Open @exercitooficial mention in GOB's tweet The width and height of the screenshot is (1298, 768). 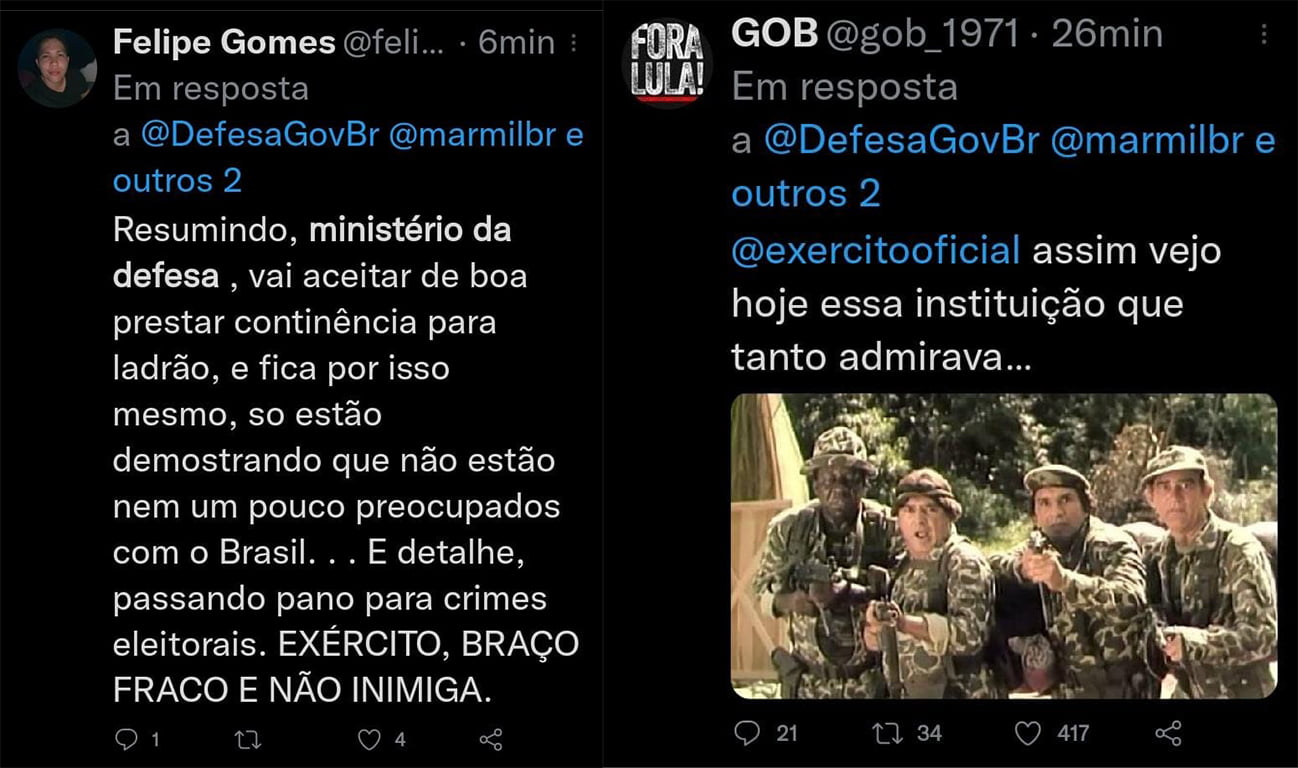click(876, 249)
